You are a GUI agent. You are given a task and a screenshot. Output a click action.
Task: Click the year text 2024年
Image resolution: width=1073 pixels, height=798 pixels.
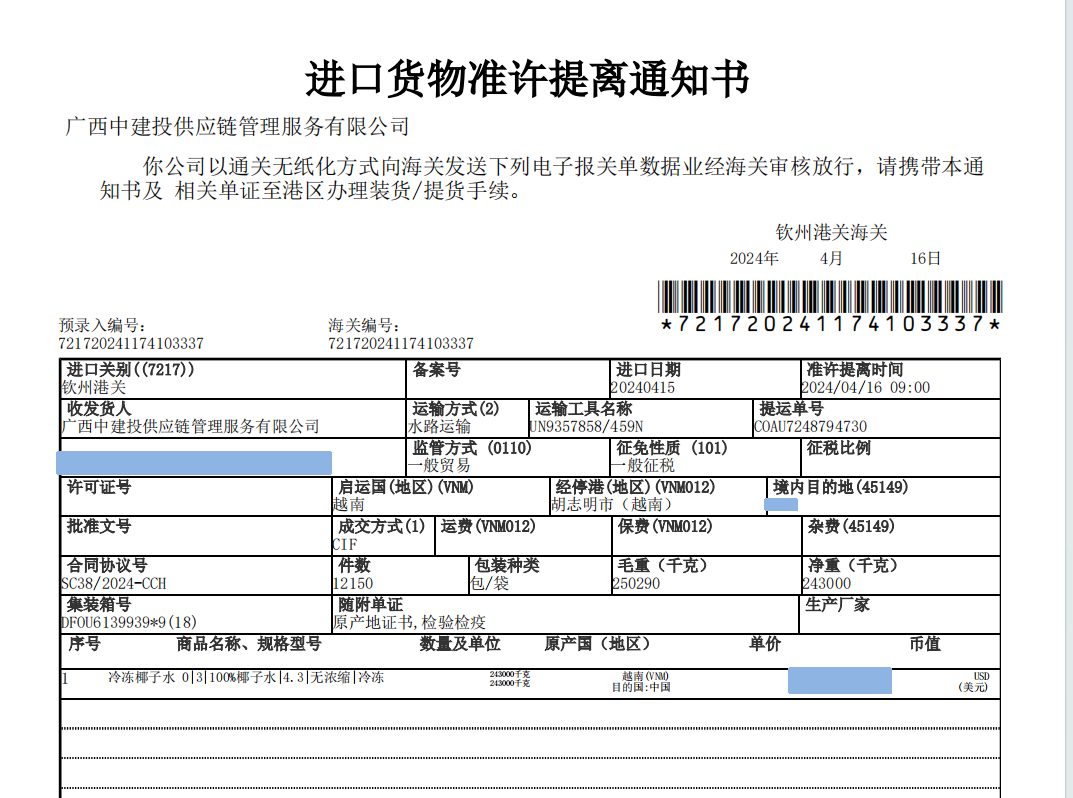pyautogui.click(x=754, y=259)
